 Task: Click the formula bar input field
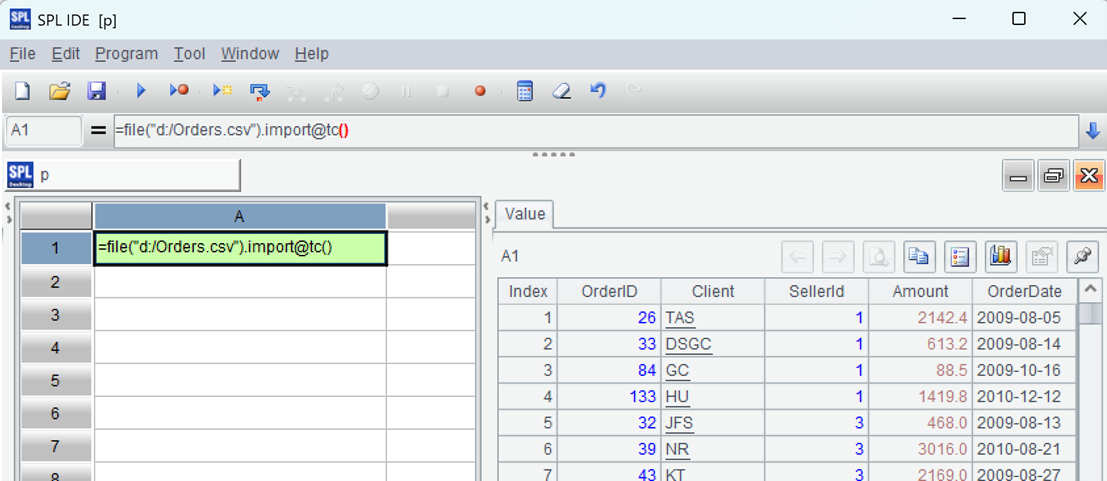(594, 131)
